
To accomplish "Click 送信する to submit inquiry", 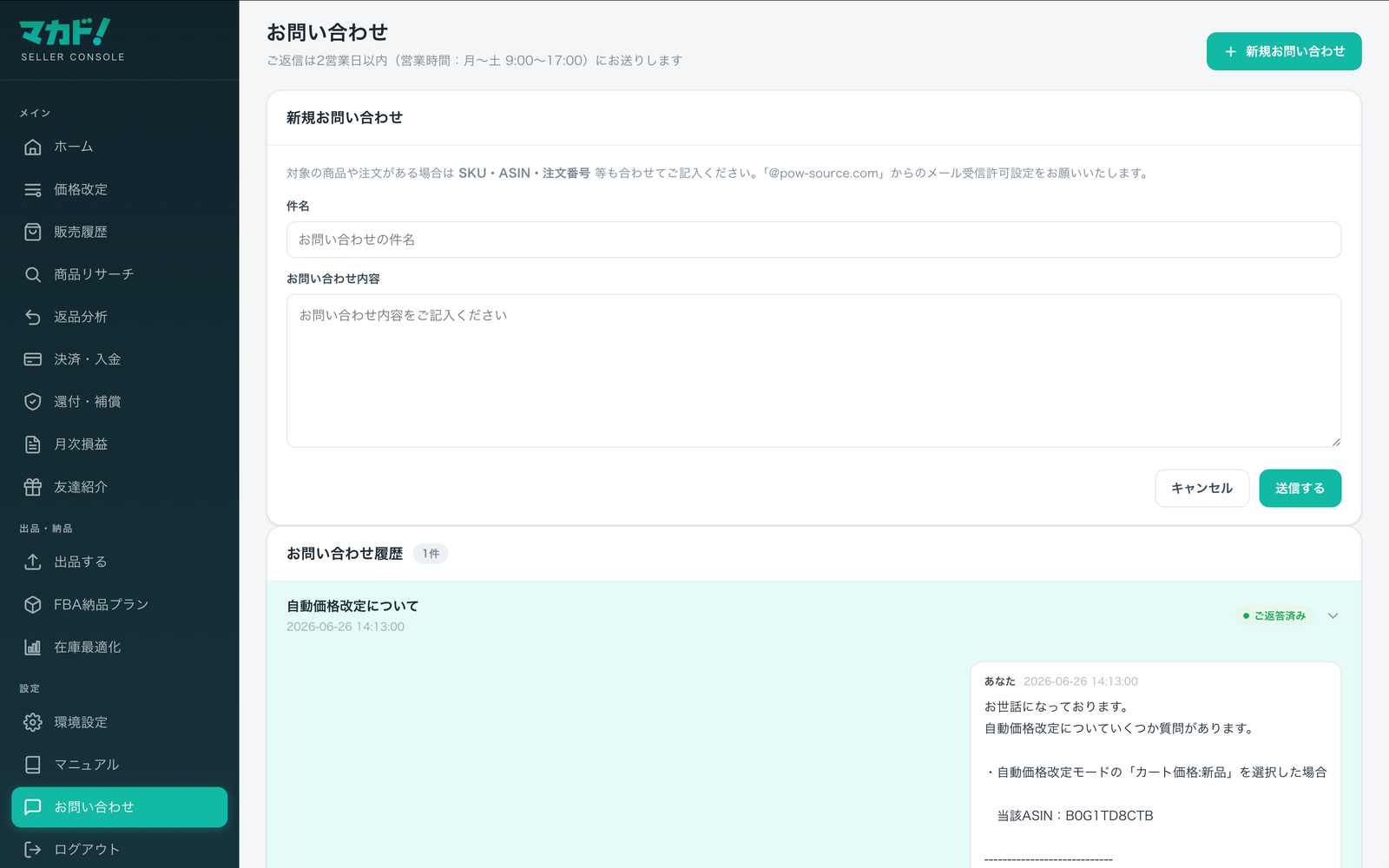I will (1300, 488).
